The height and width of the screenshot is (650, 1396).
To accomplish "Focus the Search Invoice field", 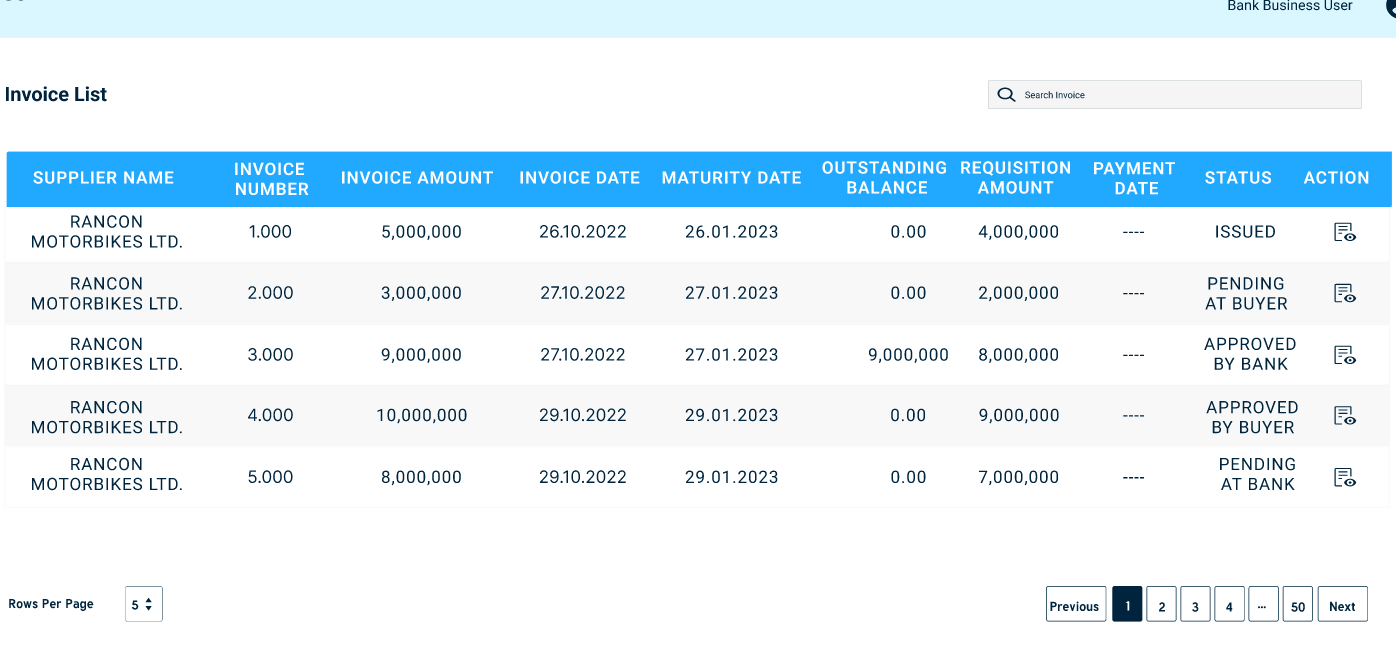I will click(1175, 95).
